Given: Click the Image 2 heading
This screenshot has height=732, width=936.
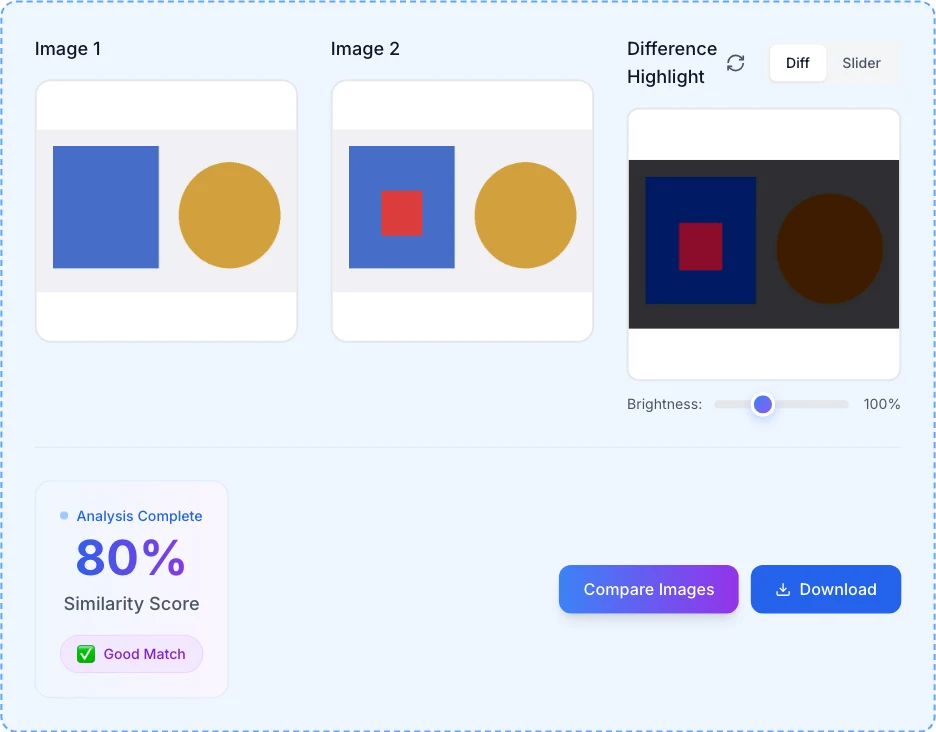Looking at the screenshot, I should click(x=365, y=48).
